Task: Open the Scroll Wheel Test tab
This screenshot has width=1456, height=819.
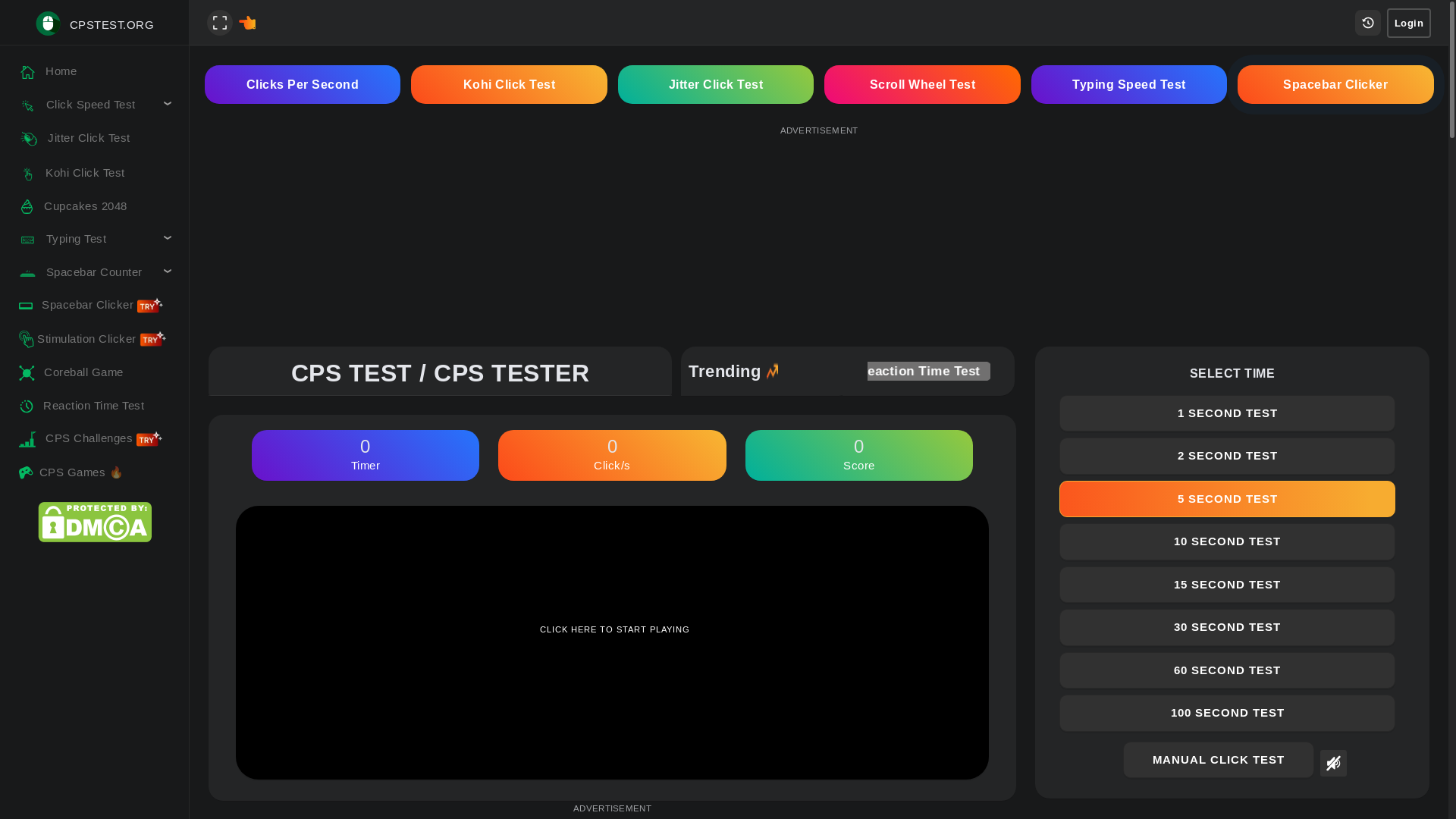Action: (922, 84)
